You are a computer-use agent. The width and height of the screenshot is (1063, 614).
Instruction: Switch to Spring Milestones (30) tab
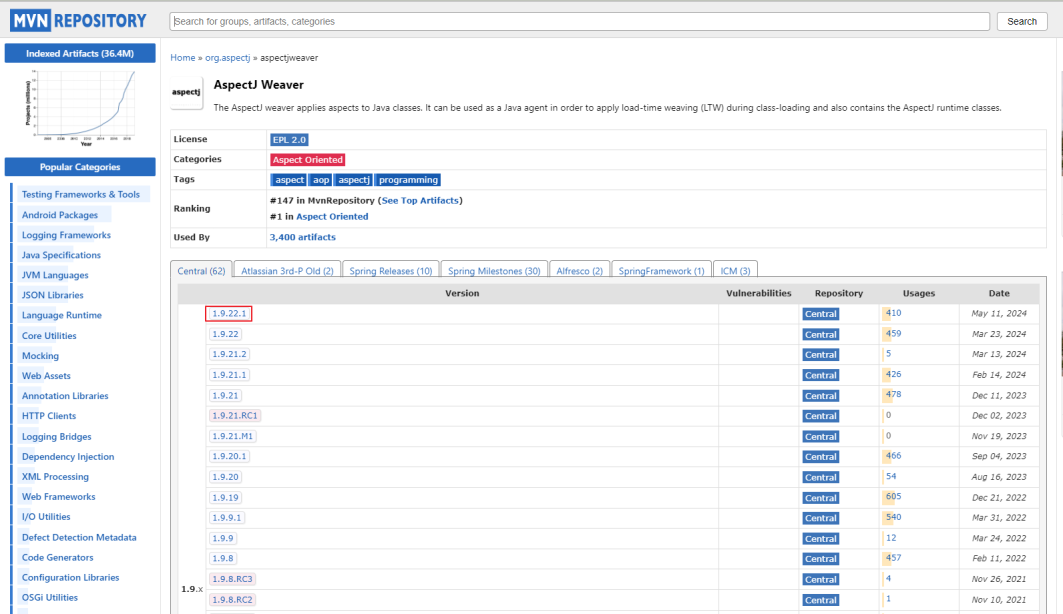click(494, 271)
